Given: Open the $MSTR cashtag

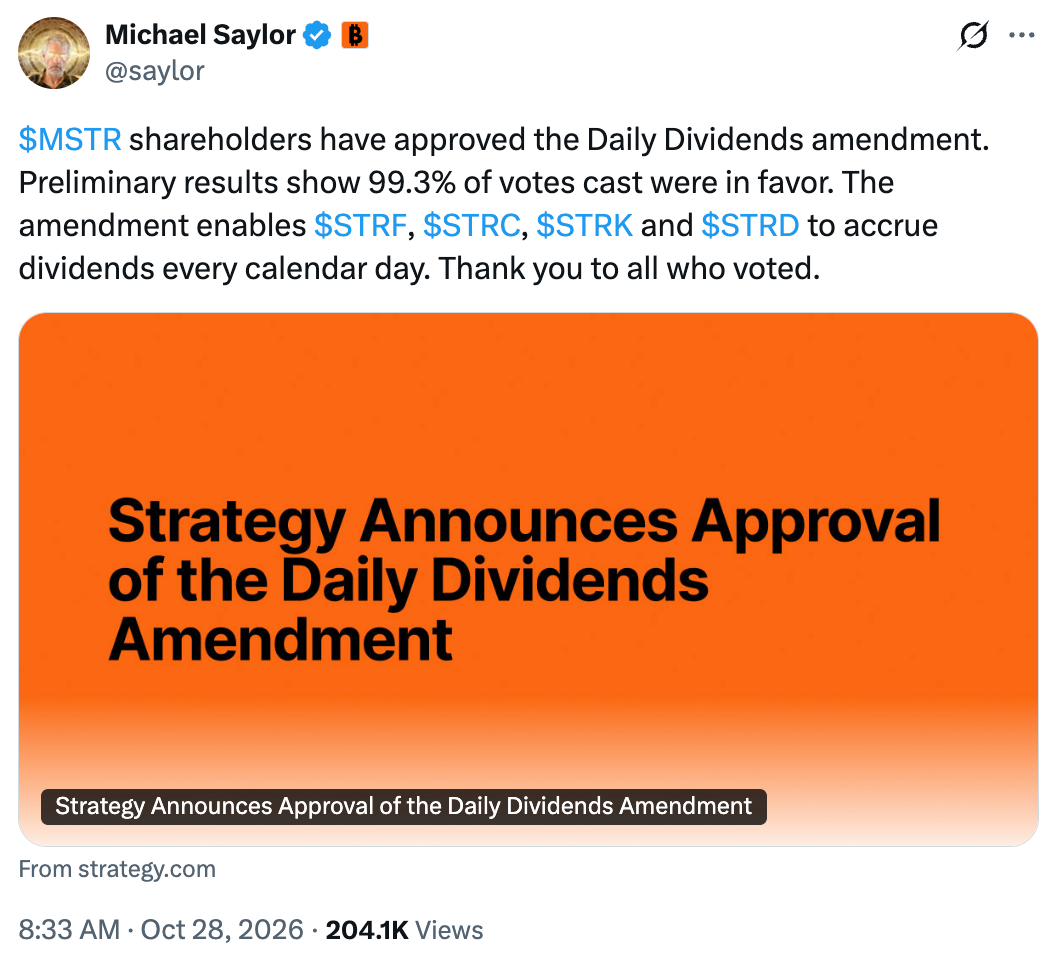Looking at the screenshot, I should tap(70, 139).
